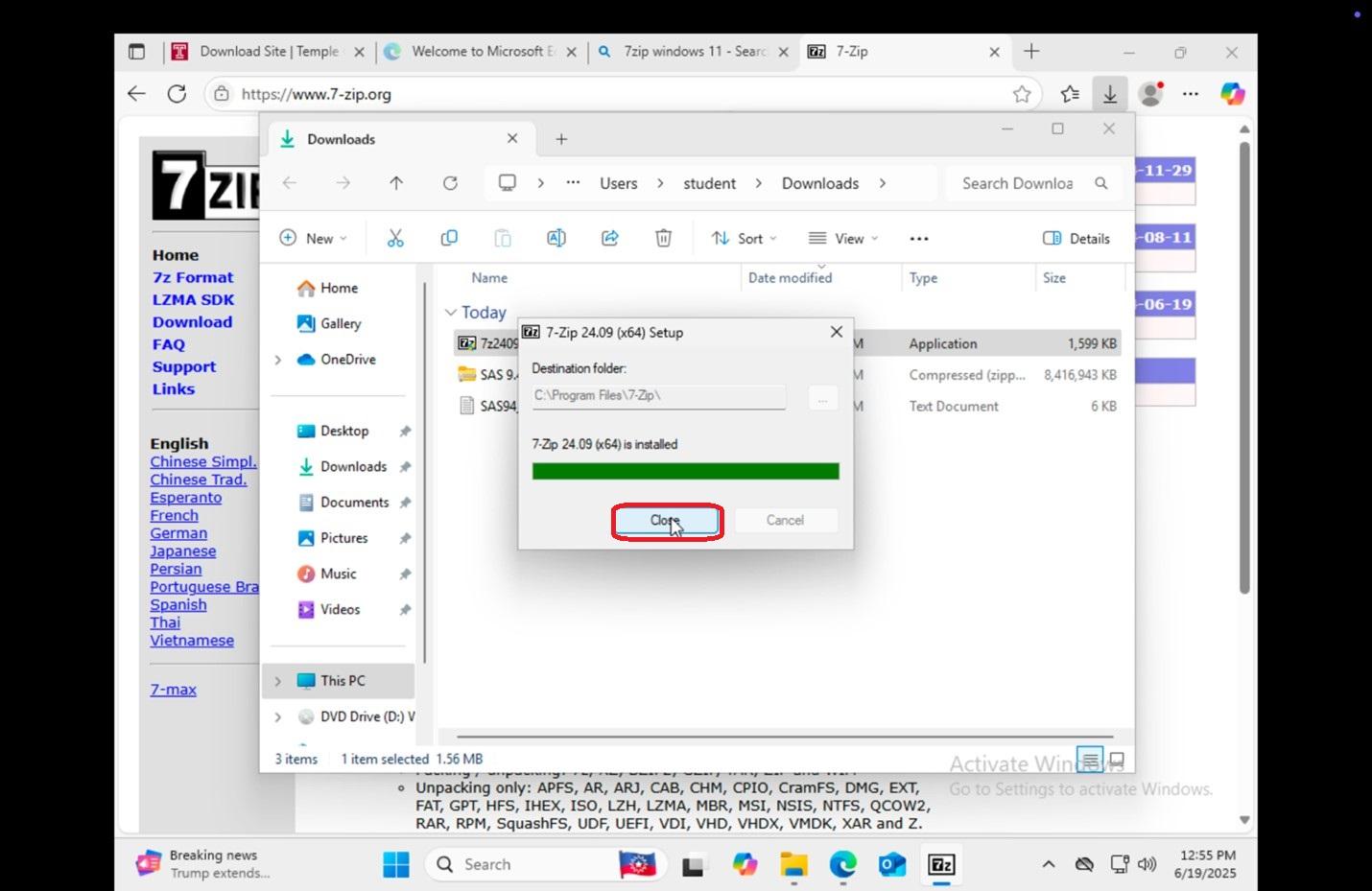Click the 7-Zip installer taskbar icon
This screenshot has width=1372, height=891.
941,864
